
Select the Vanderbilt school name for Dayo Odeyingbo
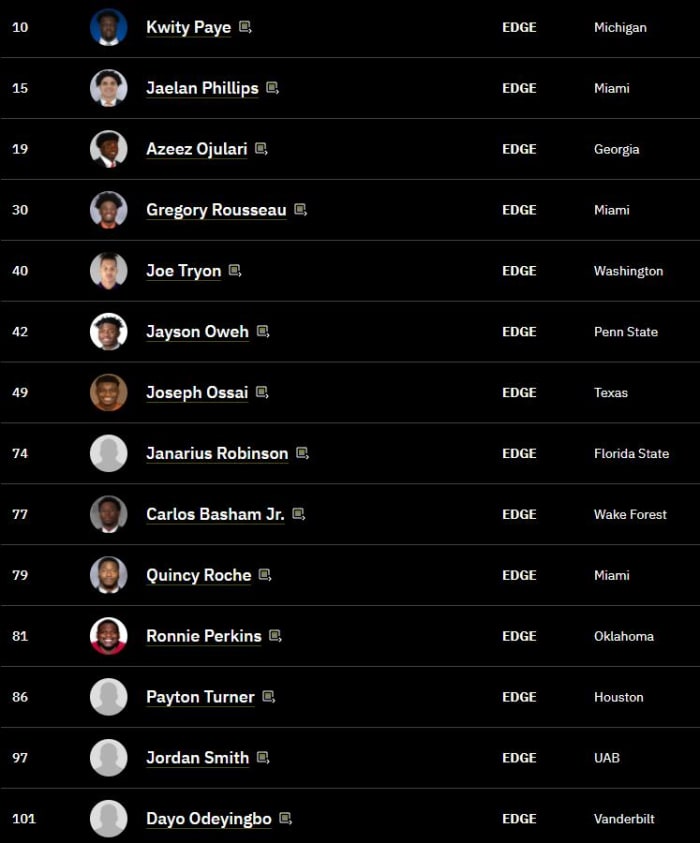click(624, 818)
